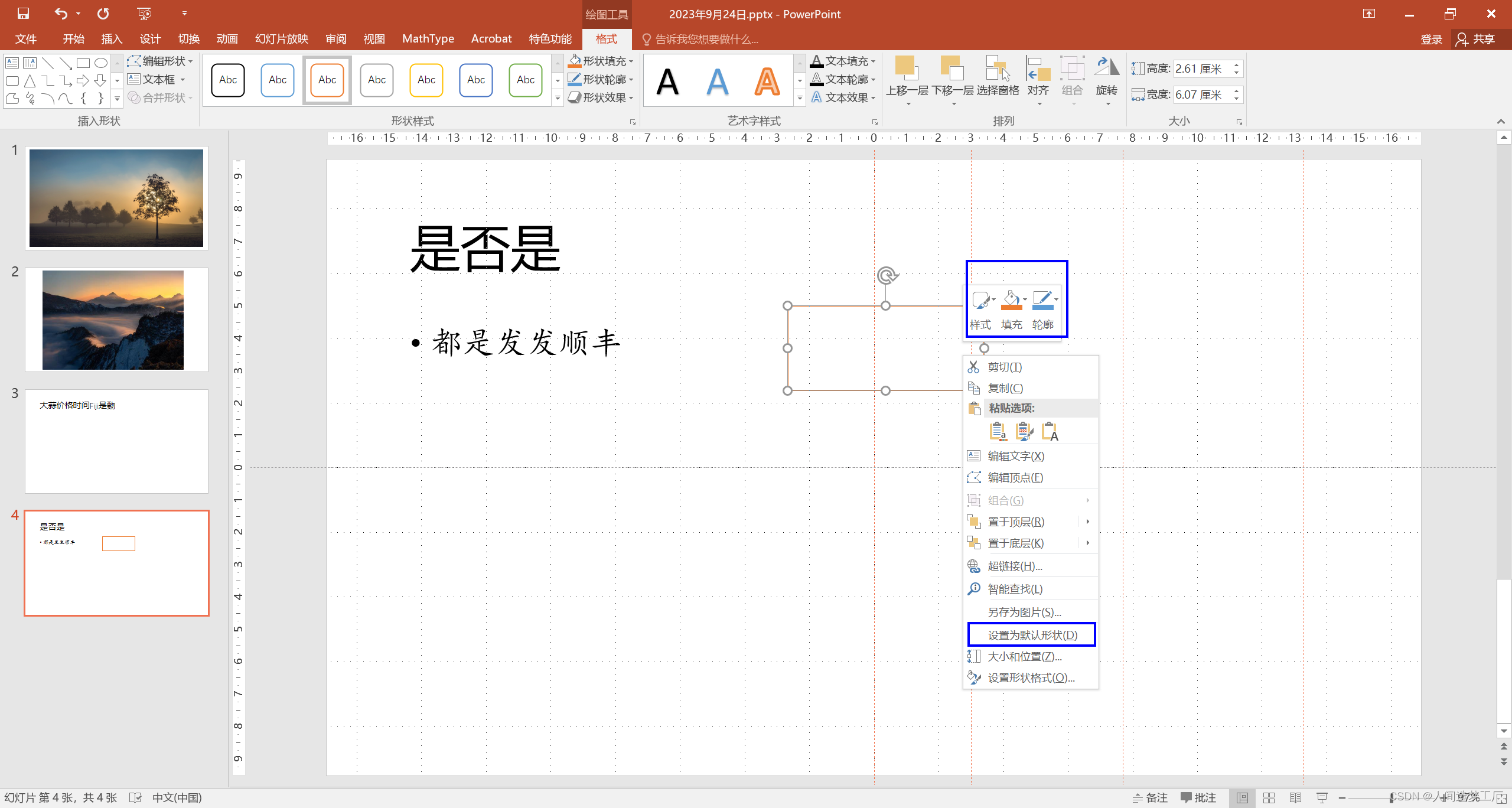Toggle the Notes (备注) pane
Screen dimensions: 1512x808
click(1151, 797)
